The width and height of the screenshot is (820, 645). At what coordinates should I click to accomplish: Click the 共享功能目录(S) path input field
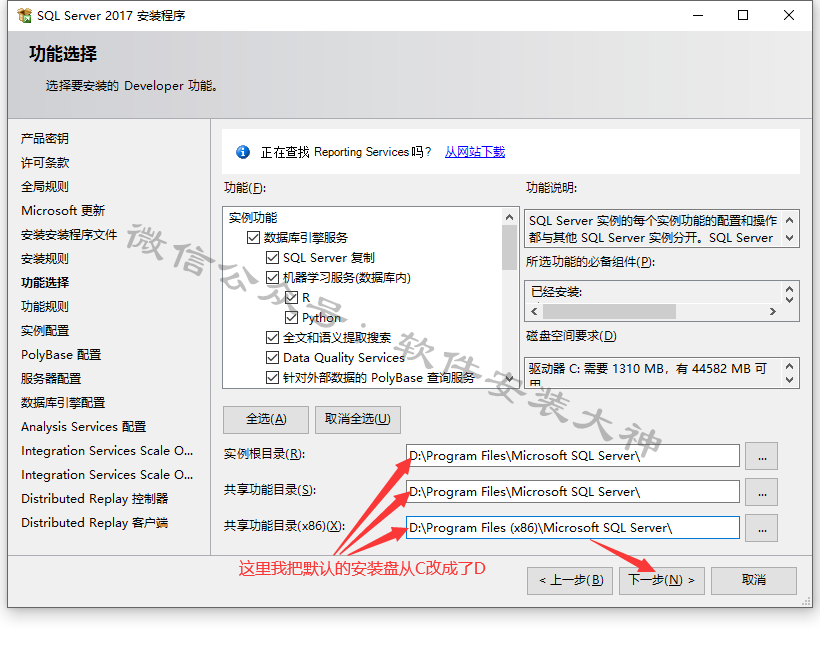[573, 492]
